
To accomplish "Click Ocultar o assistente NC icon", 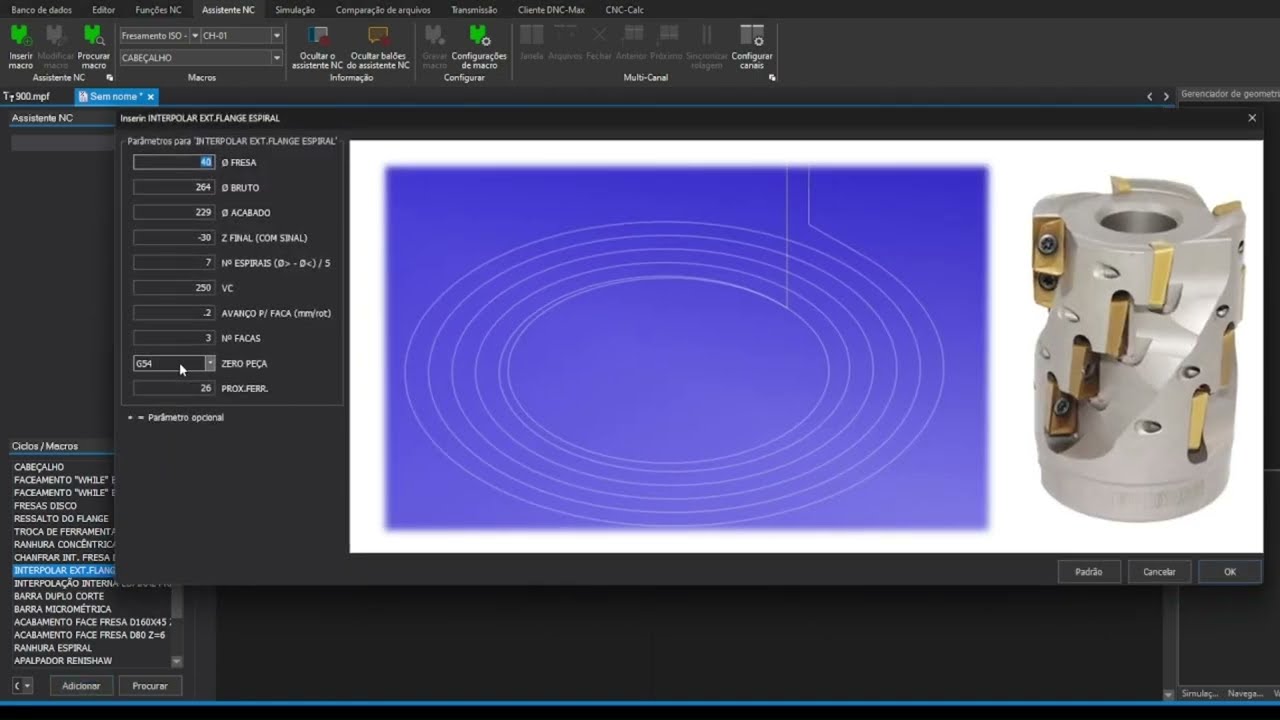I will tap(318, 47).
